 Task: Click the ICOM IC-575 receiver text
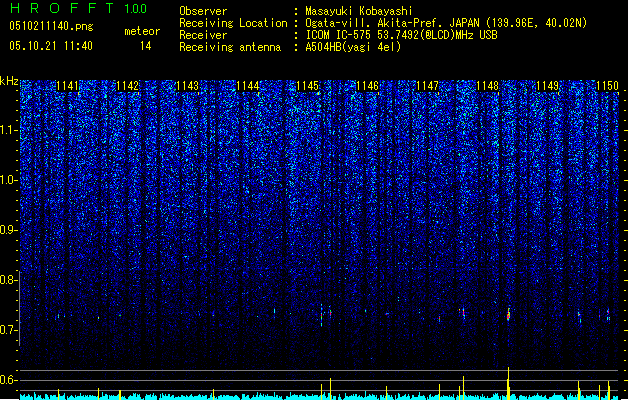pos(401,35)
